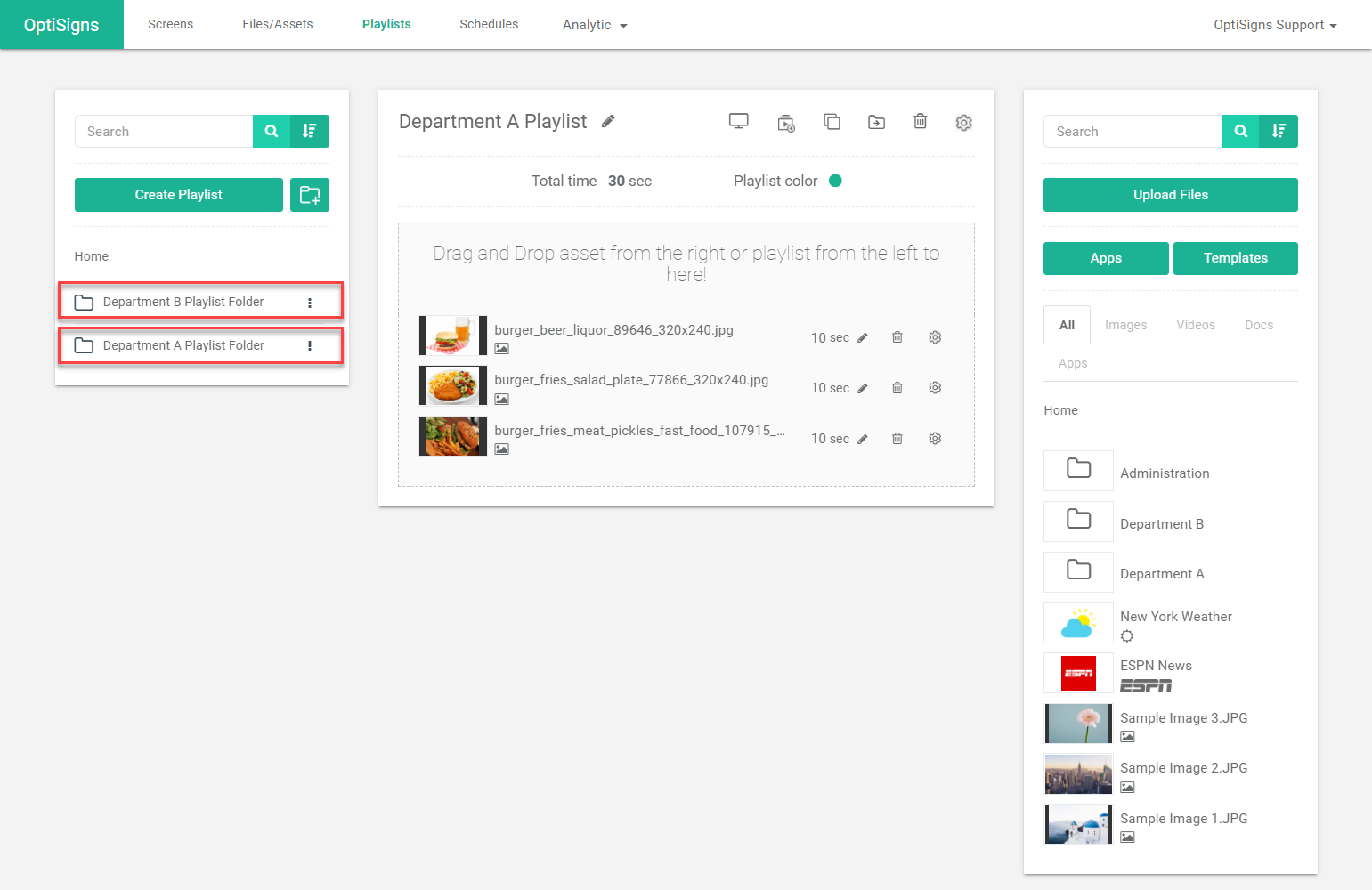Click the assets Search input field
Image resolution: width=1372 pixels, height=890 pixels.
click(1133, 132)
